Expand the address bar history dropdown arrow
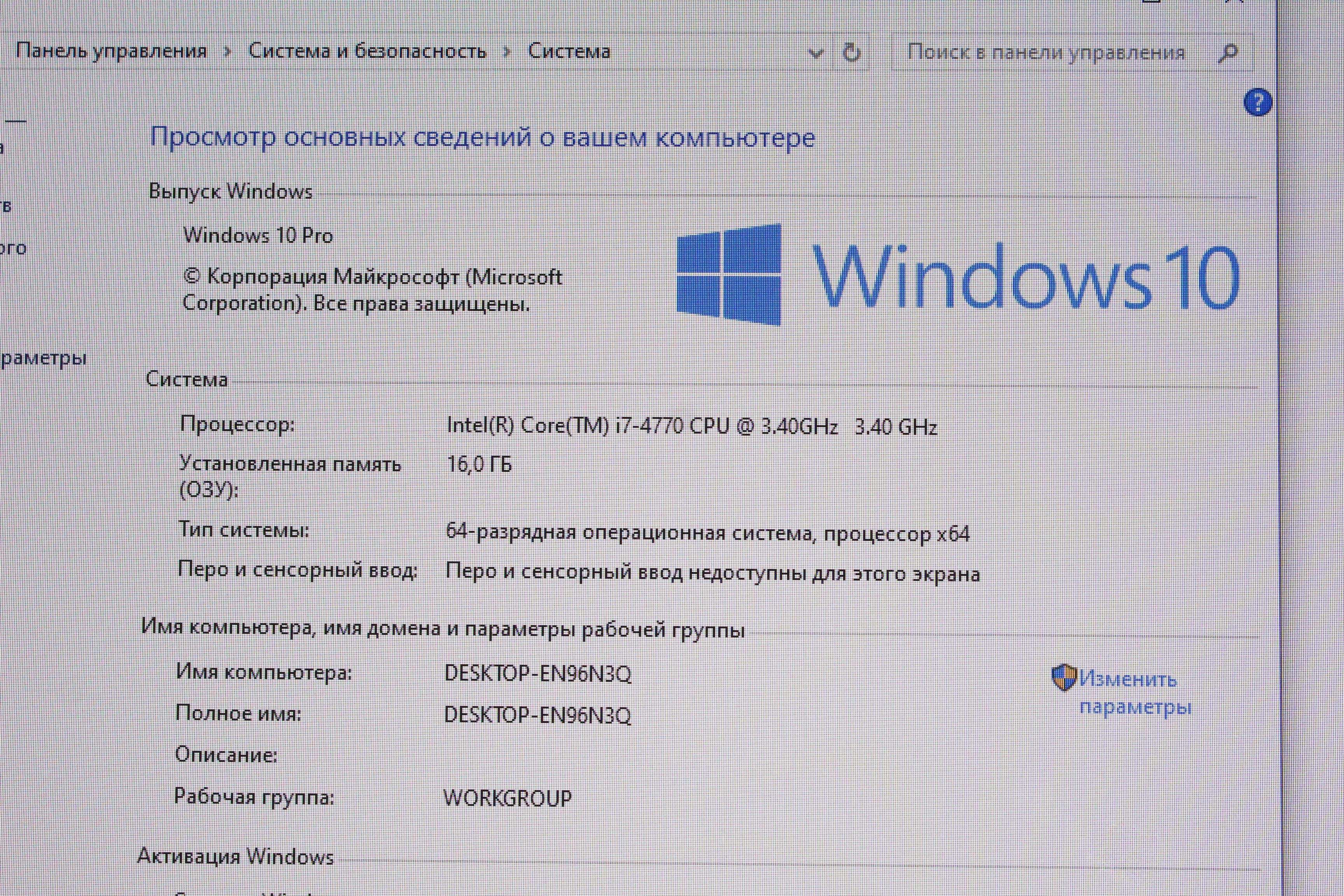Screen dimensions: 1344x896 pyautogui.click(x=815, y=54)
